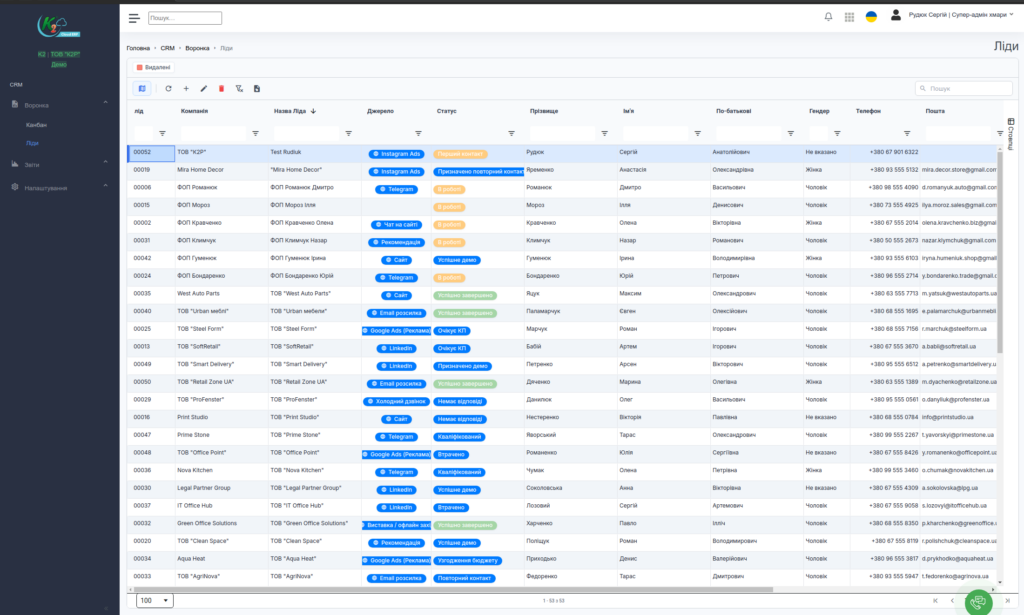The image size is (1024, 615).
Task: Add a new lead with the plus icon
Action: pyautogui.click(x=186, y=89)
